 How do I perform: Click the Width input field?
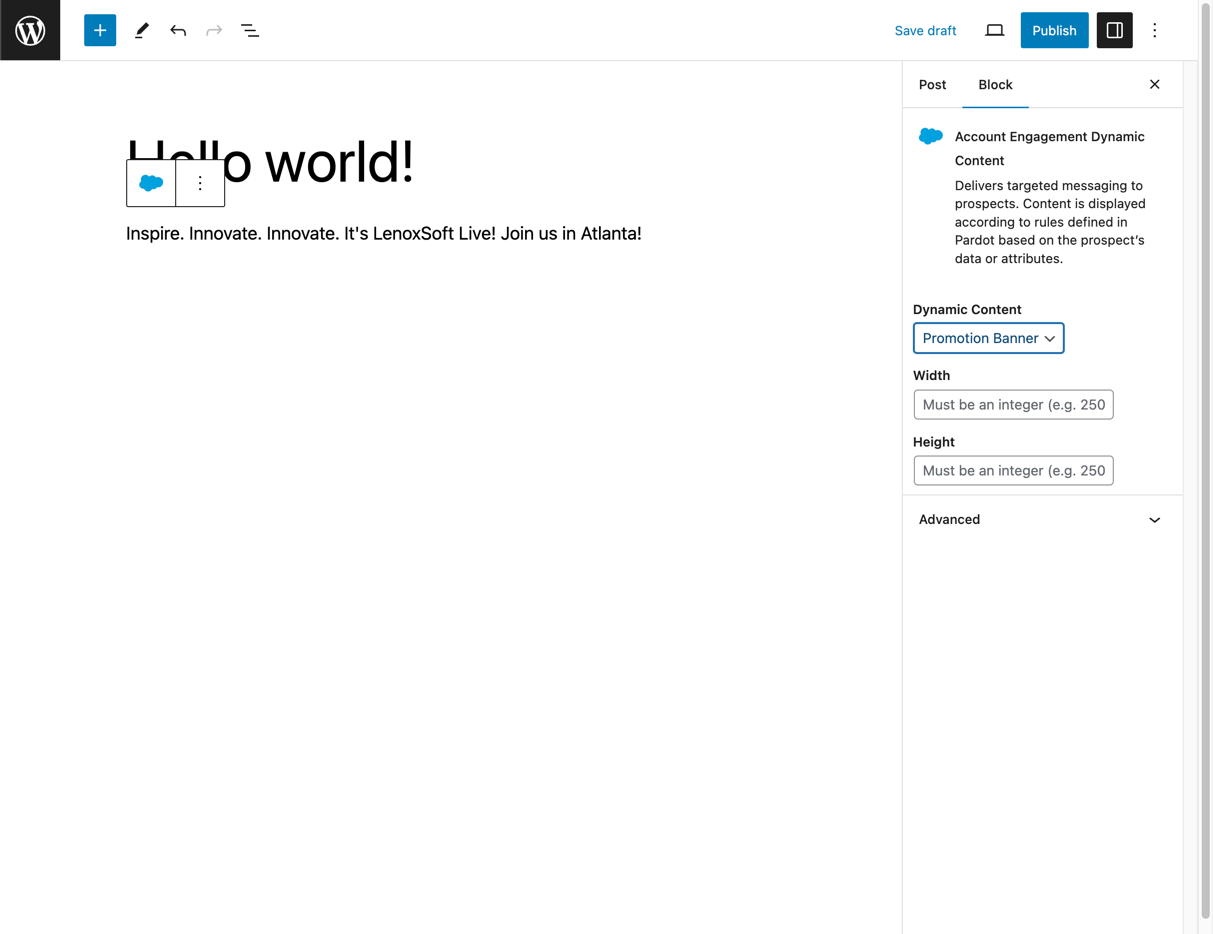1013,405
